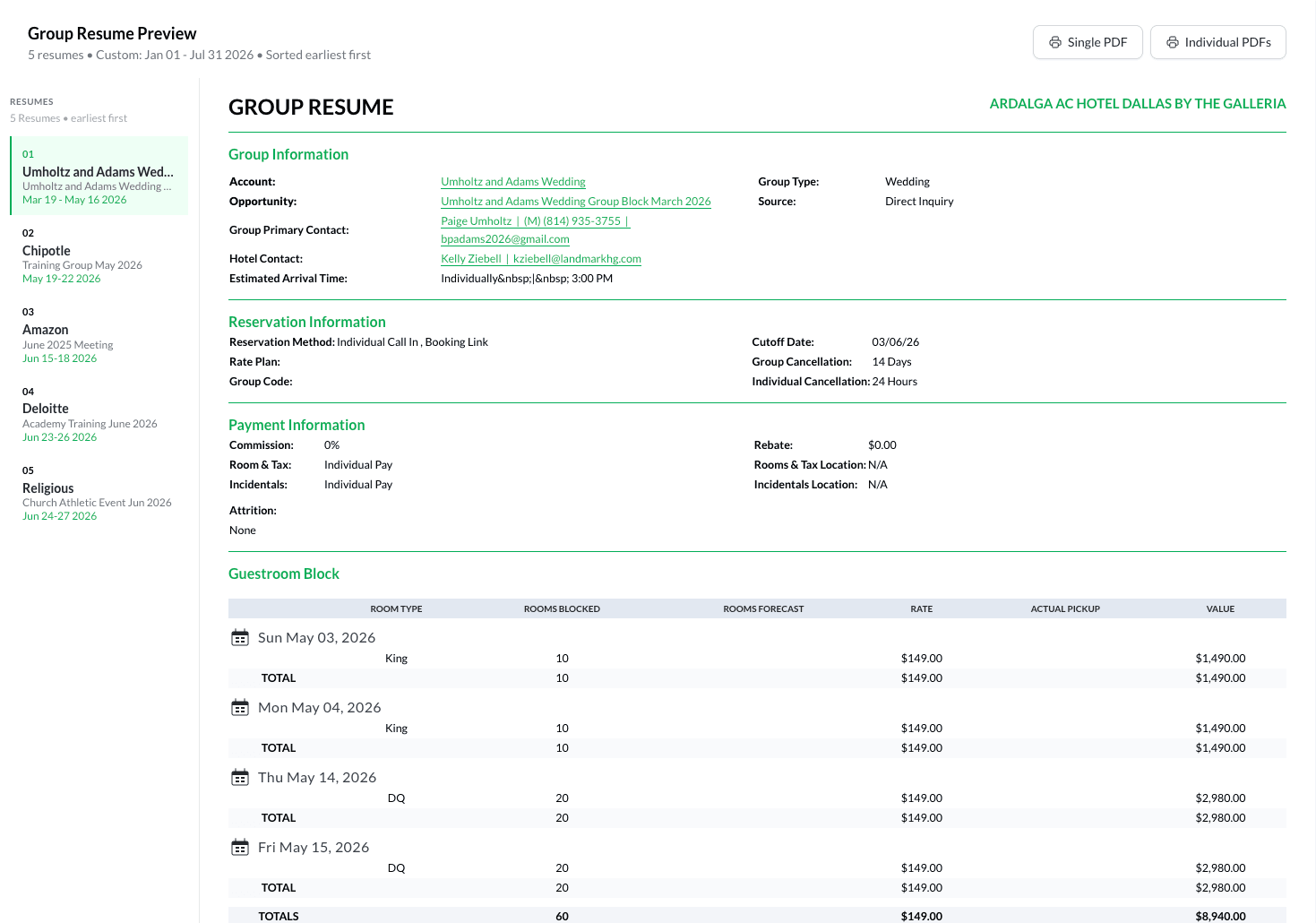Viewport: 1316px width, 923px height.
Task: Select the Chipotle resume in sidebar
Action: 99,255
